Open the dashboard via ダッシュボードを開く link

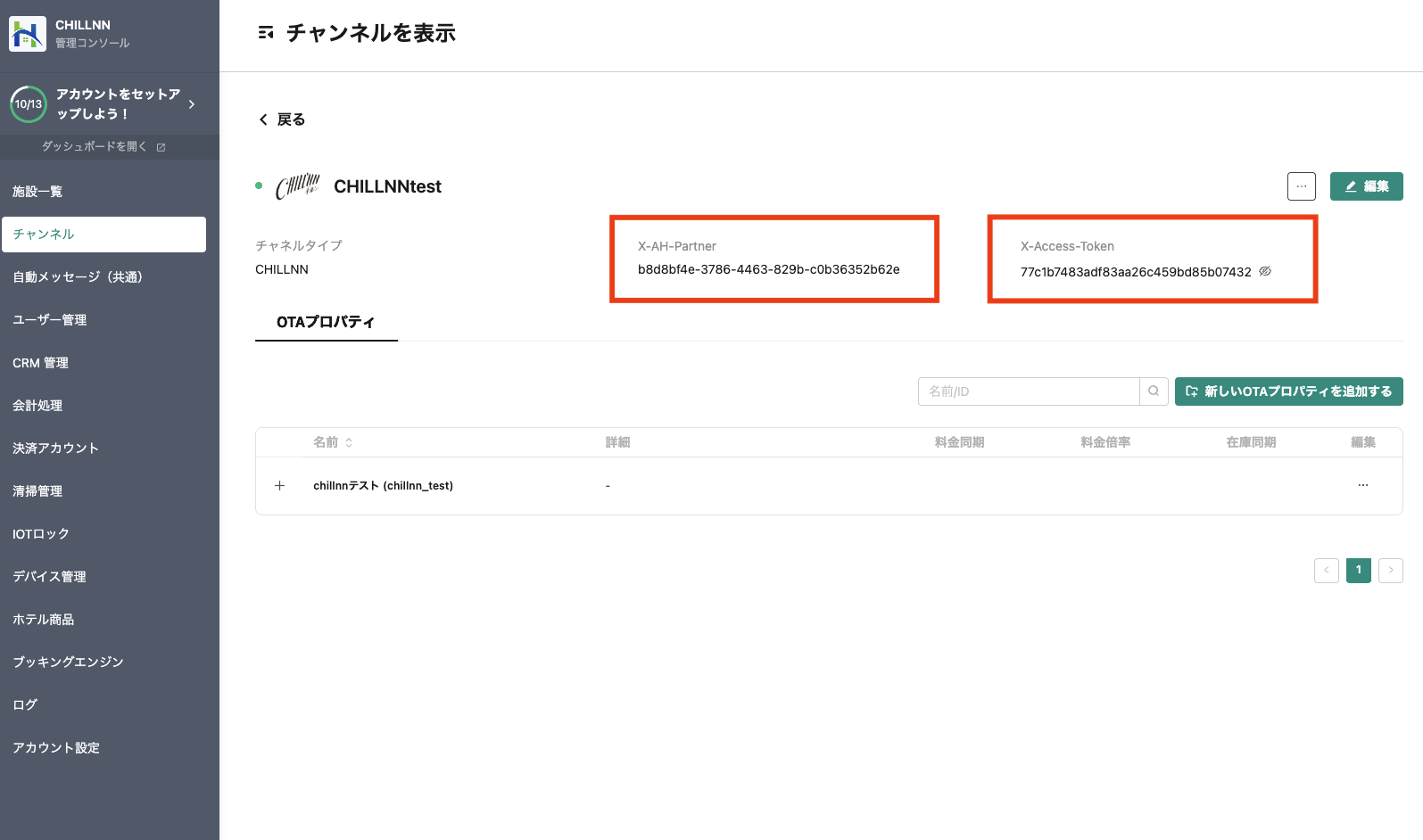pos(95,146)
